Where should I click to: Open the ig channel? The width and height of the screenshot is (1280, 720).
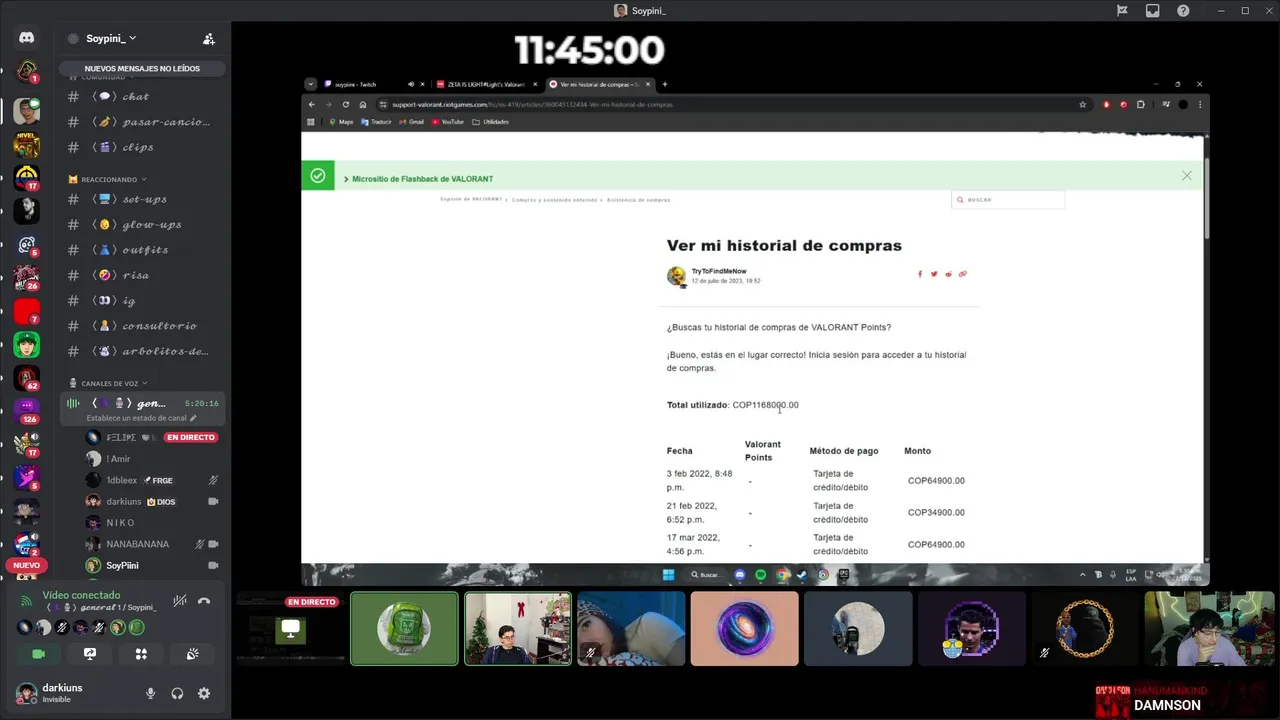(x=142, y=301)
